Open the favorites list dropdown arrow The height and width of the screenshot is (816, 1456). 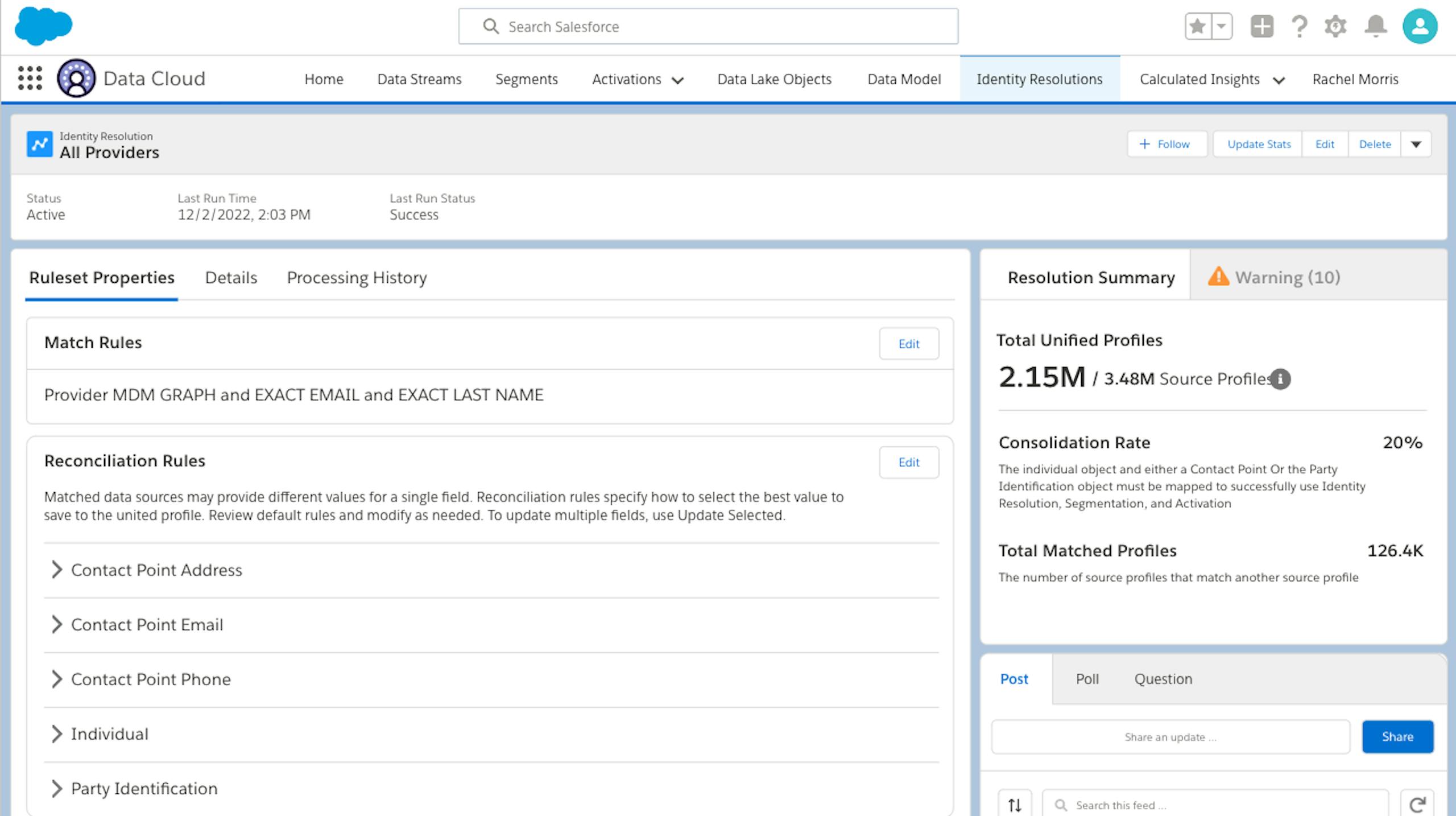tap(1221, 26)
